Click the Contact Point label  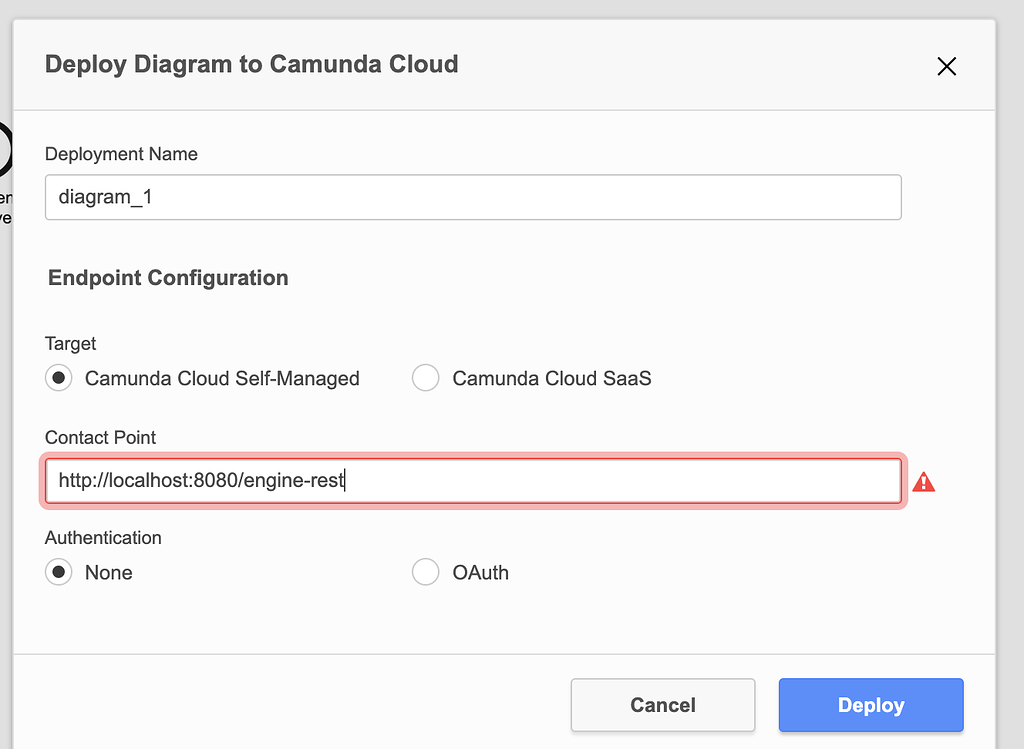[x=100, y=438]
